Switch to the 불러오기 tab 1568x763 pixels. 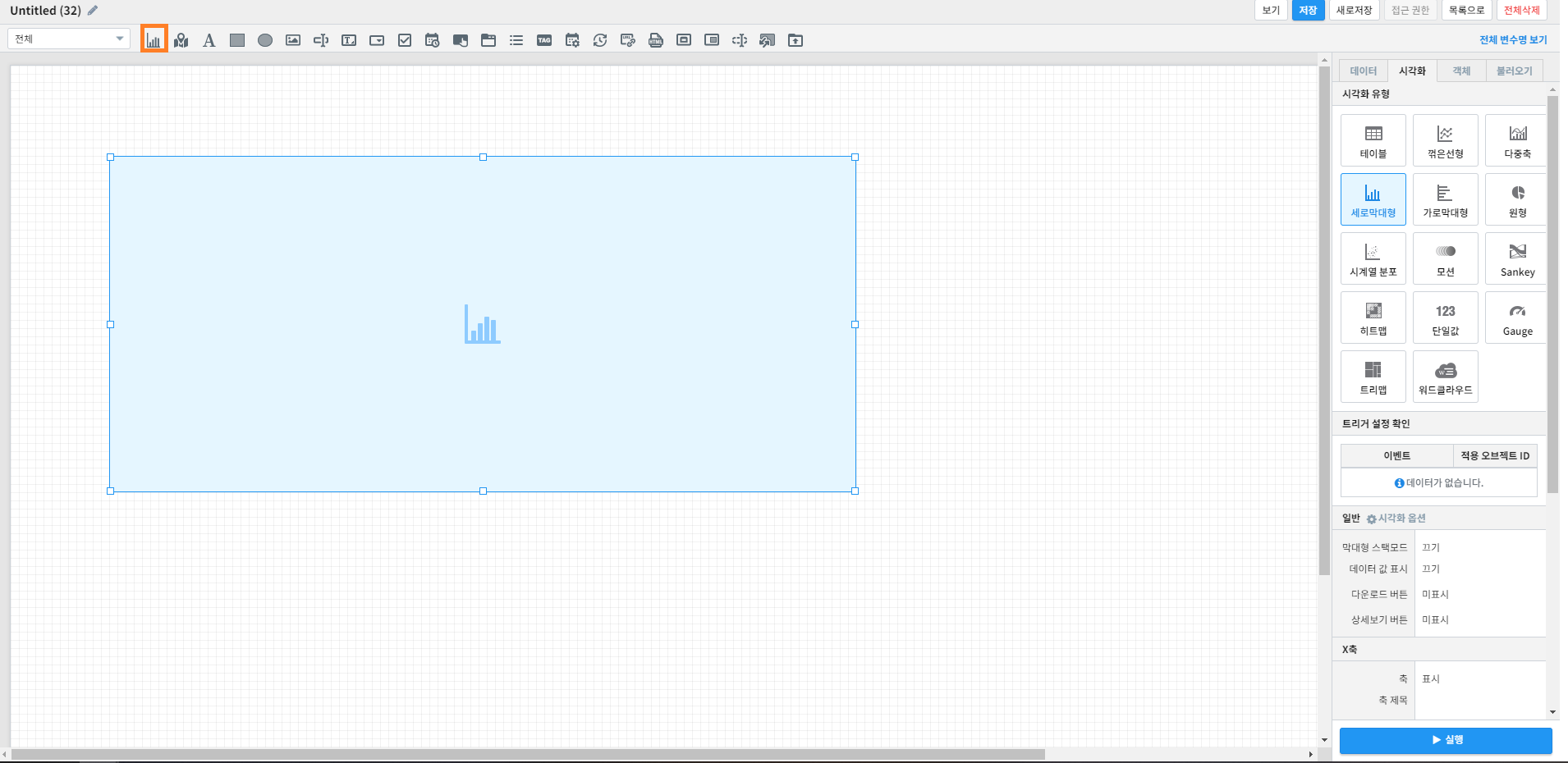pos(1515,71)
